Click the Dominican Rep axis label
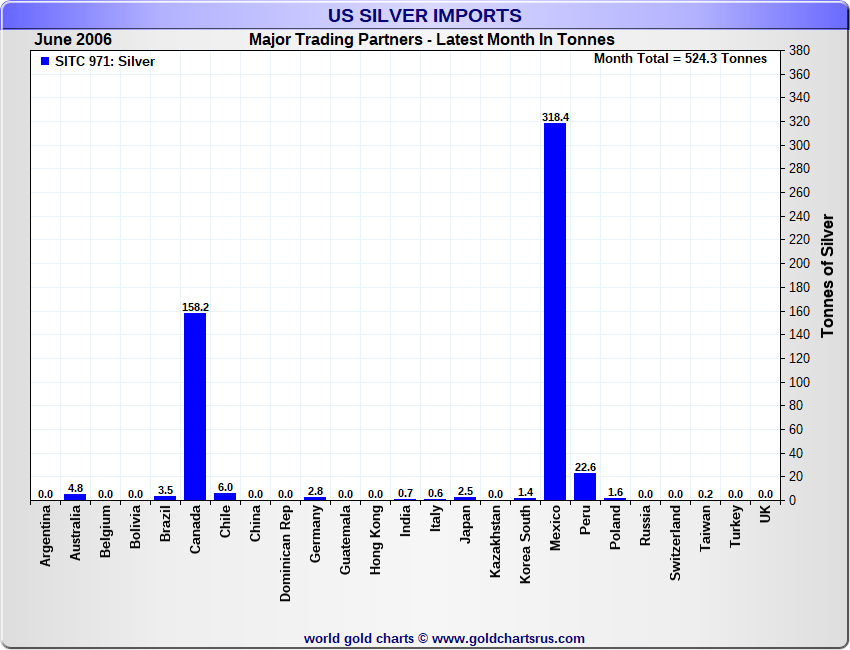 click(285, 553)
